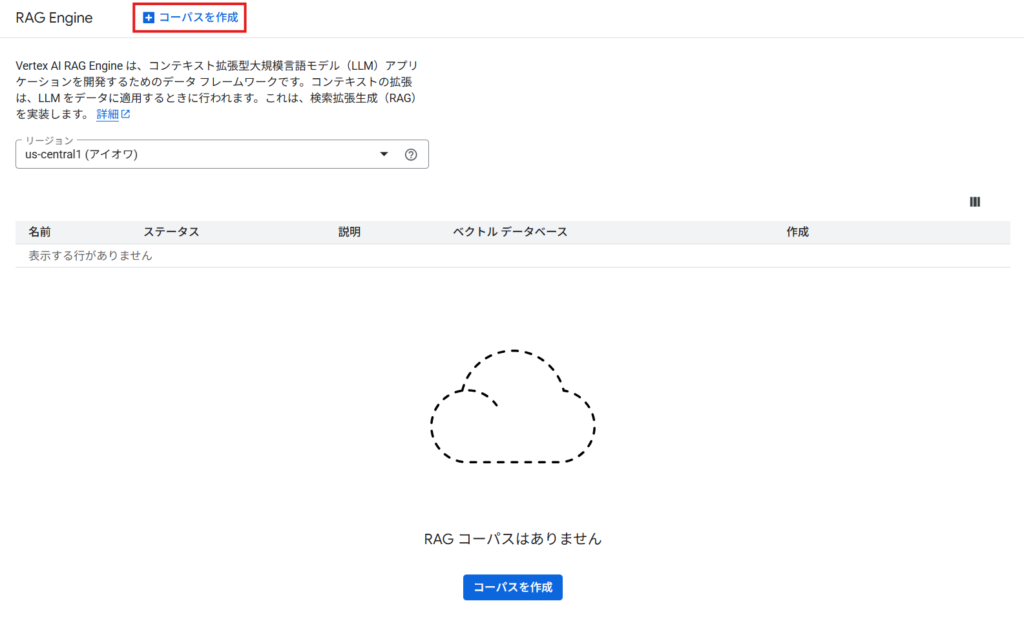Expand the region dropdown arrow

384,154
